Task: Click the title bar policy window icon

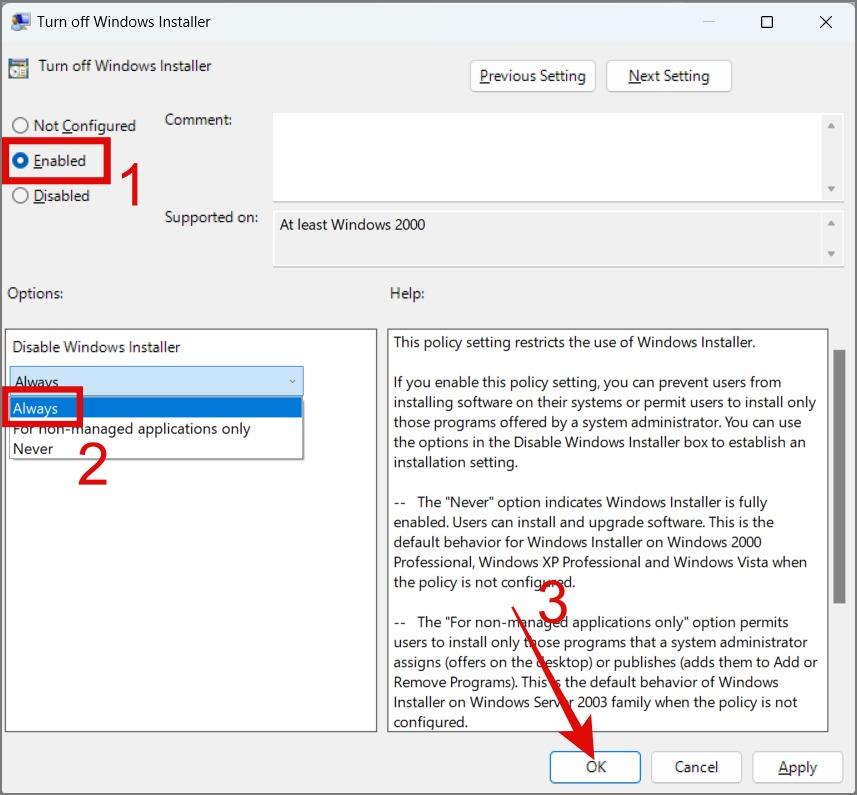Action: [x=20, y=22]
